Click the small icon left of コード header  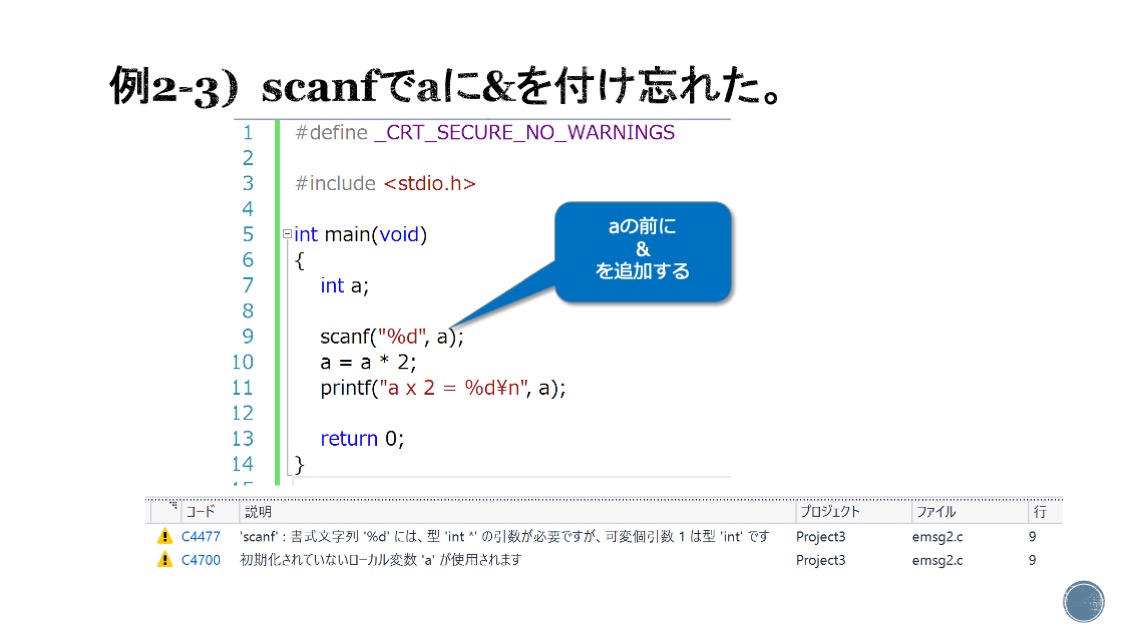(x=173, y=505)
